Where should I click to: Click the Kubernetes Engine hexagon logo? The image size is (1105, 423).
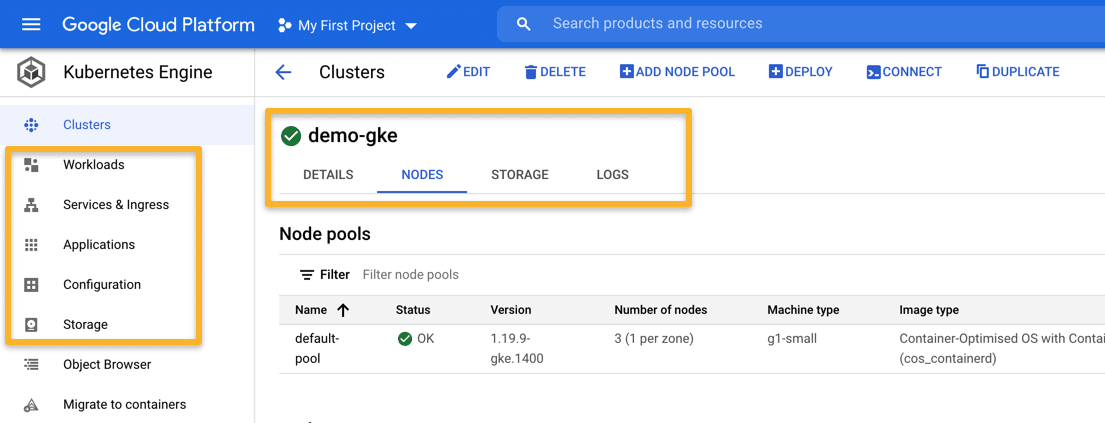point(31,72)
